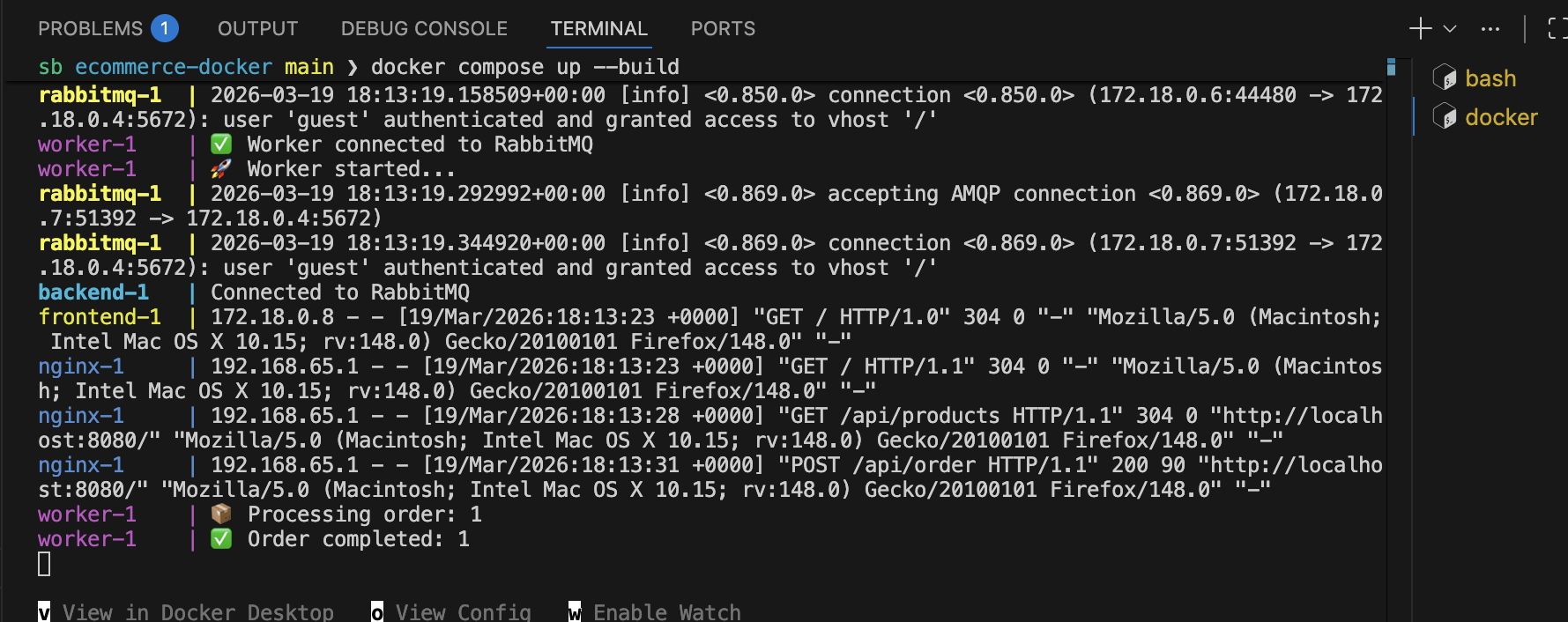
Task: Select the TERMINAL tab
Action: [x=599, y=29]
